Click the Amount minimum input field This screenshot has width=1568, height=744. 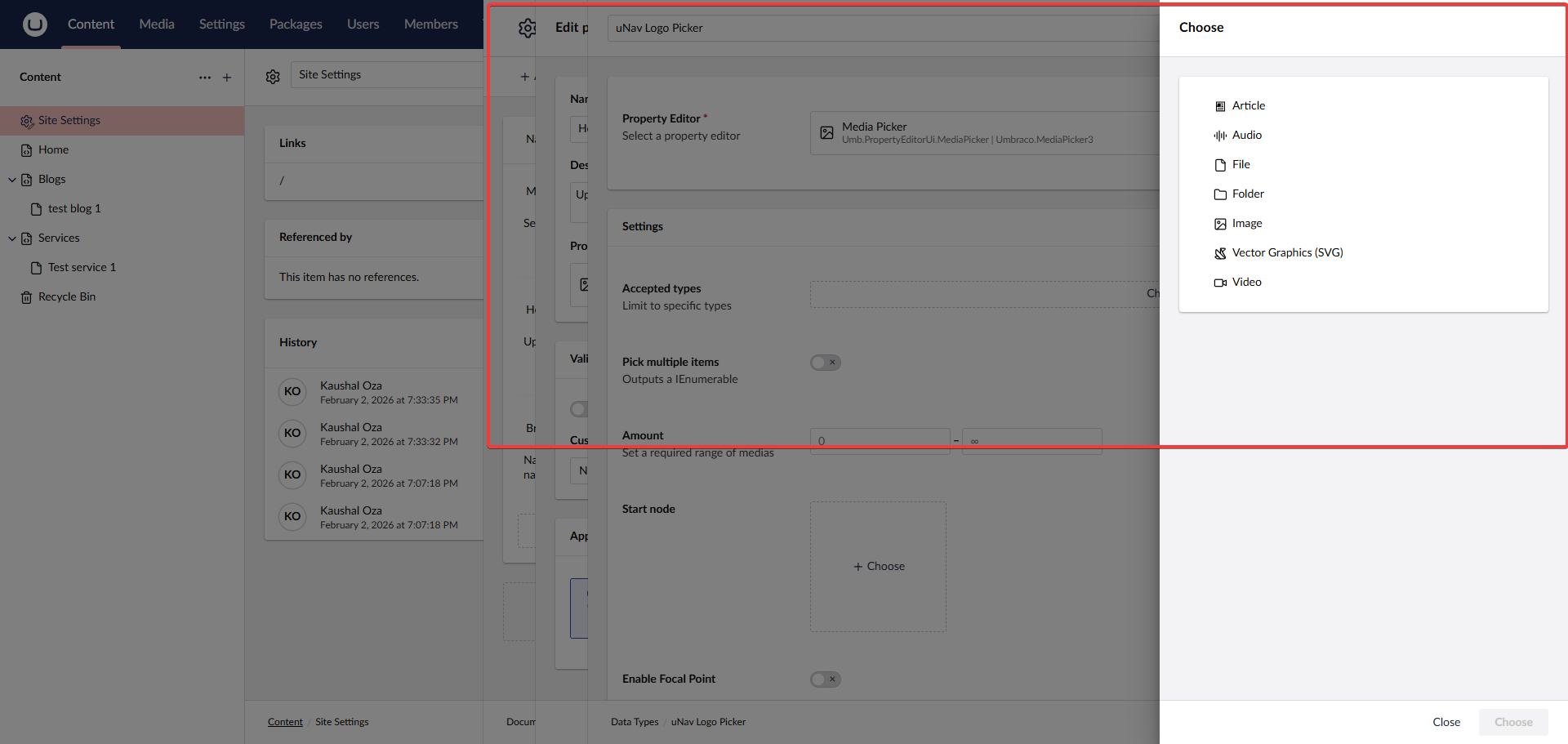click(880, 441)
